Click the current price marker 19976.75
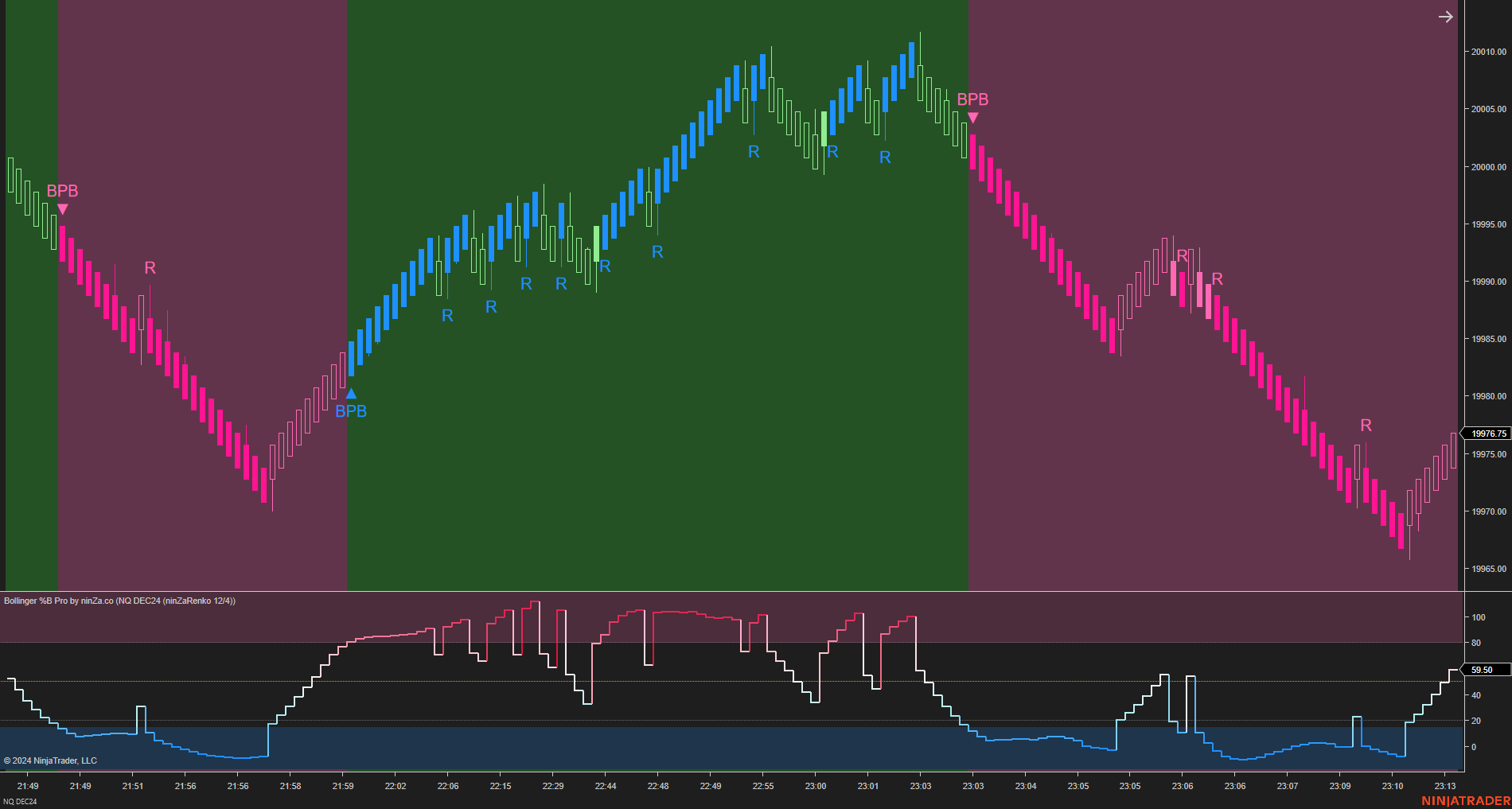Screen dimensions: 1512x809 1487,434
